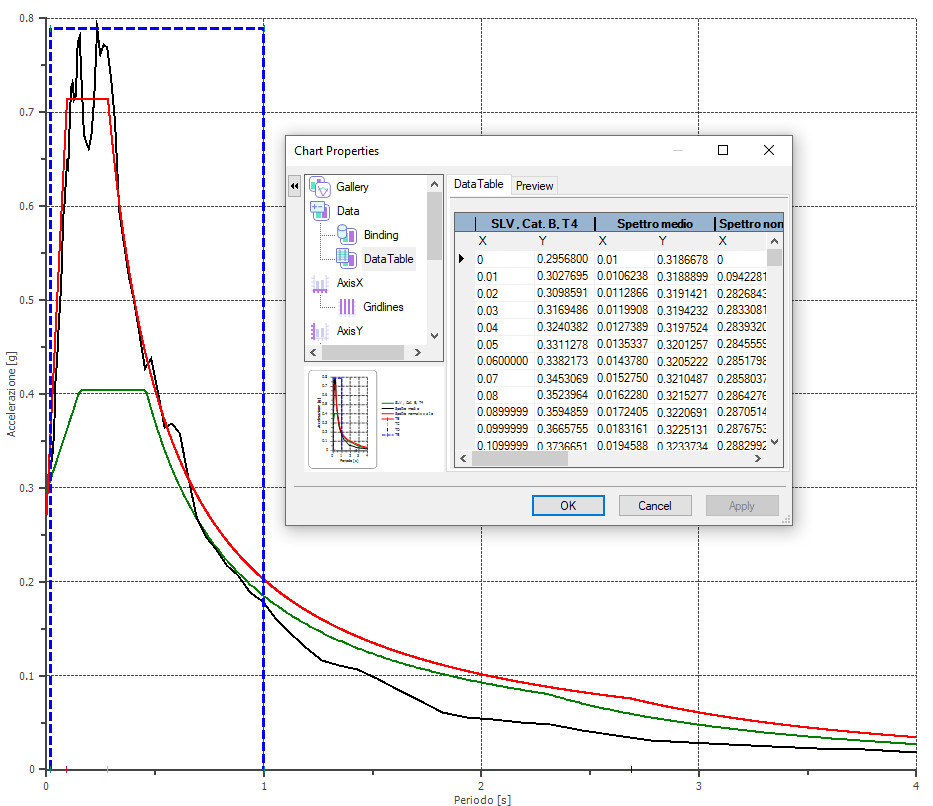This screenshot has height=806, width=933.
Task: Click the Data node icon
Action: pos(320,211)
